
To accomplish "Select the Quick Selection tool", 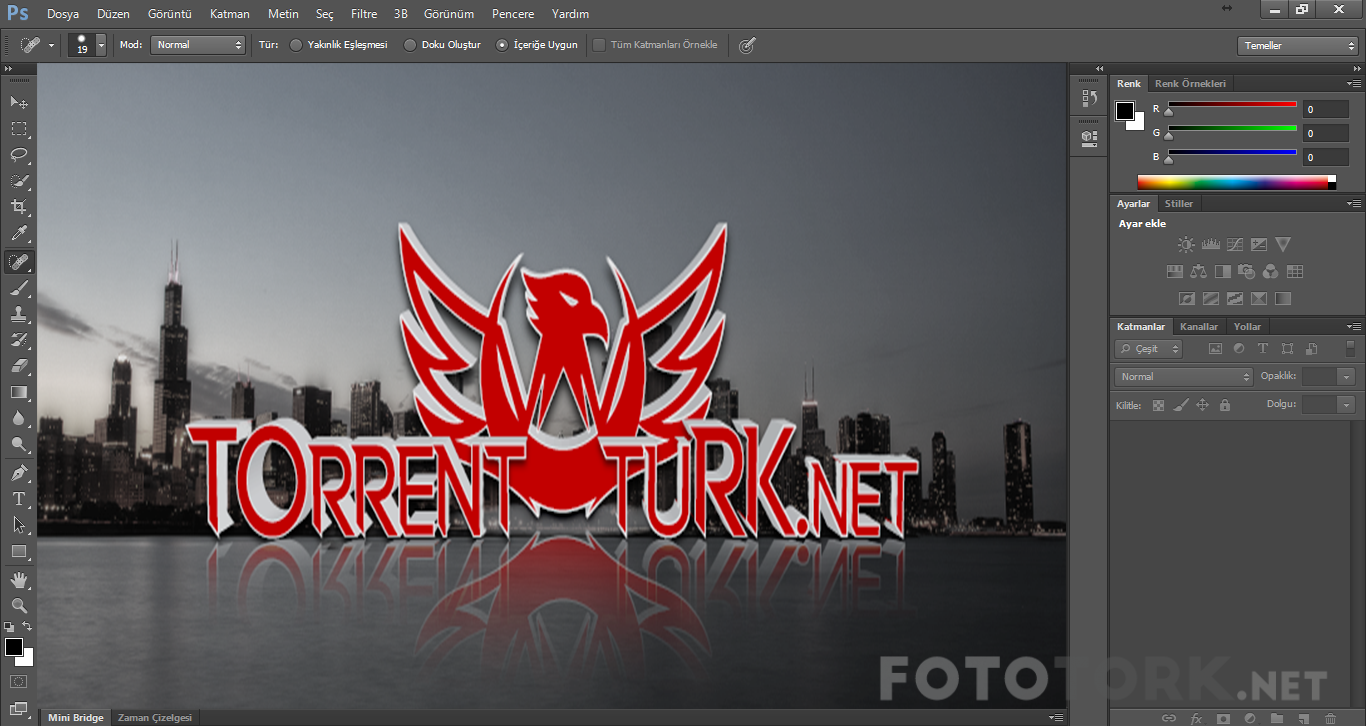I will [x=19, y=181].
